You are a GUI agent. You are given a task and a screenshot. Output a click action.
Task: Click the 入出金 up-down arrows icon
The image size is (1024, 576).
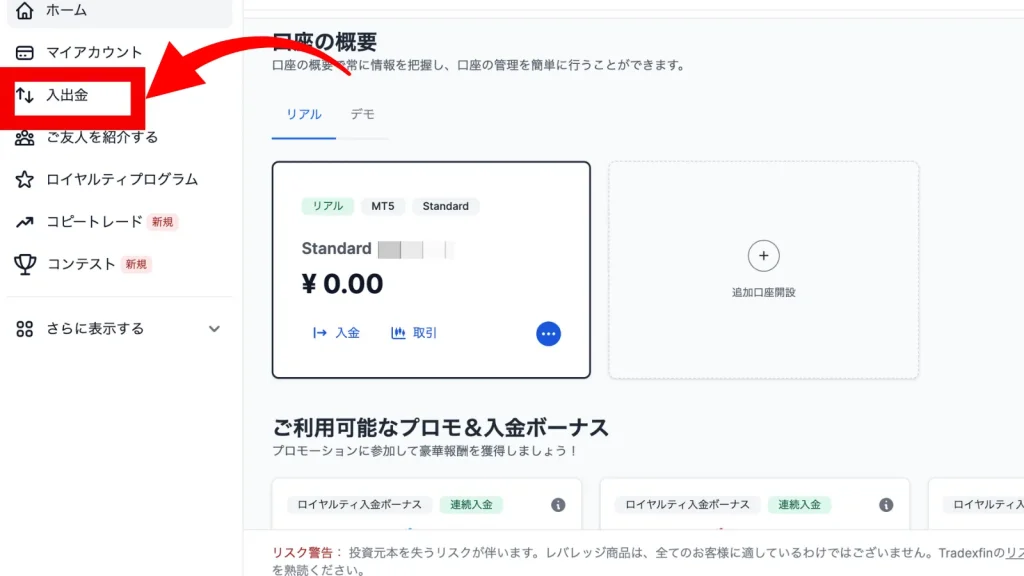(x=25, y=95)
